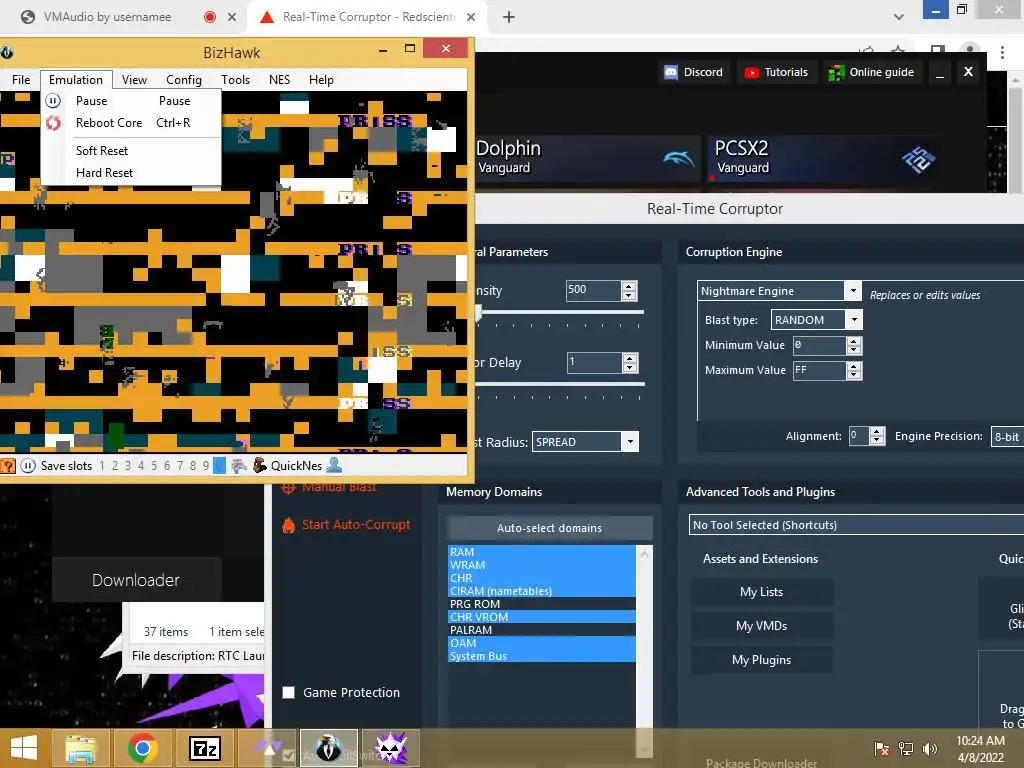Click the purple spiky RTC taskbar icon

391,748
